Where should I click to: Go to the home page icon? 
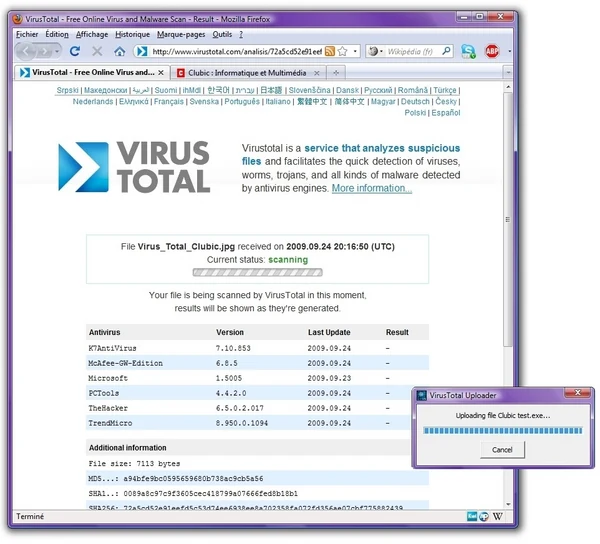(120, 51)
